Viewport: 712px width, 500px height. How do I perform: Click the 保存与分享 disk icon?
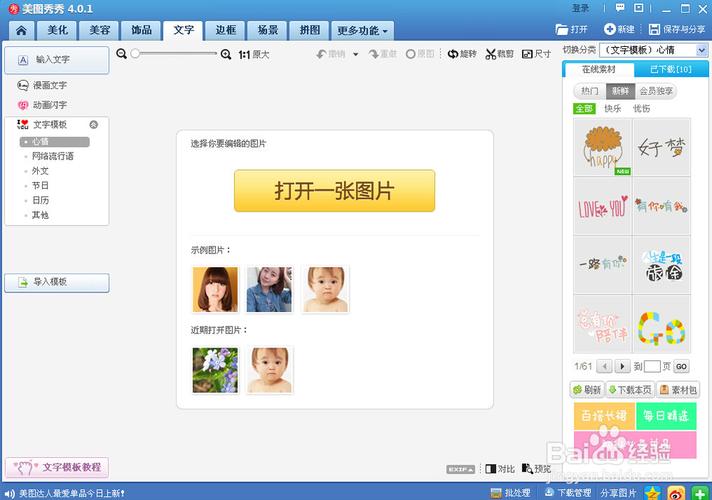[x=654, y=30]
